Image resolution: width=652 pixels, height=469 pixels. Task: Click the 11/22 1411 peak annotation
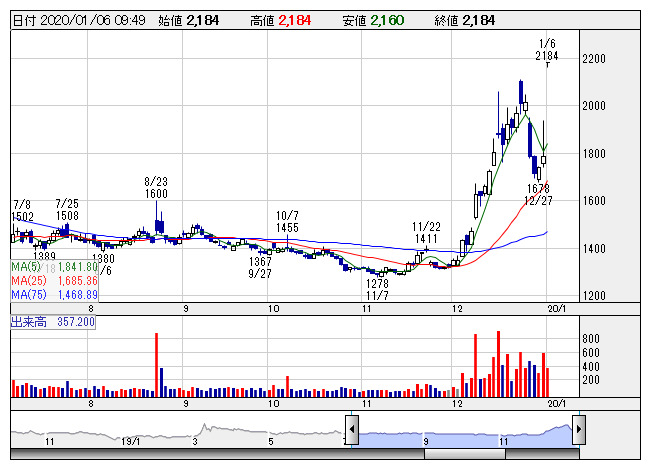pos(427,233)
